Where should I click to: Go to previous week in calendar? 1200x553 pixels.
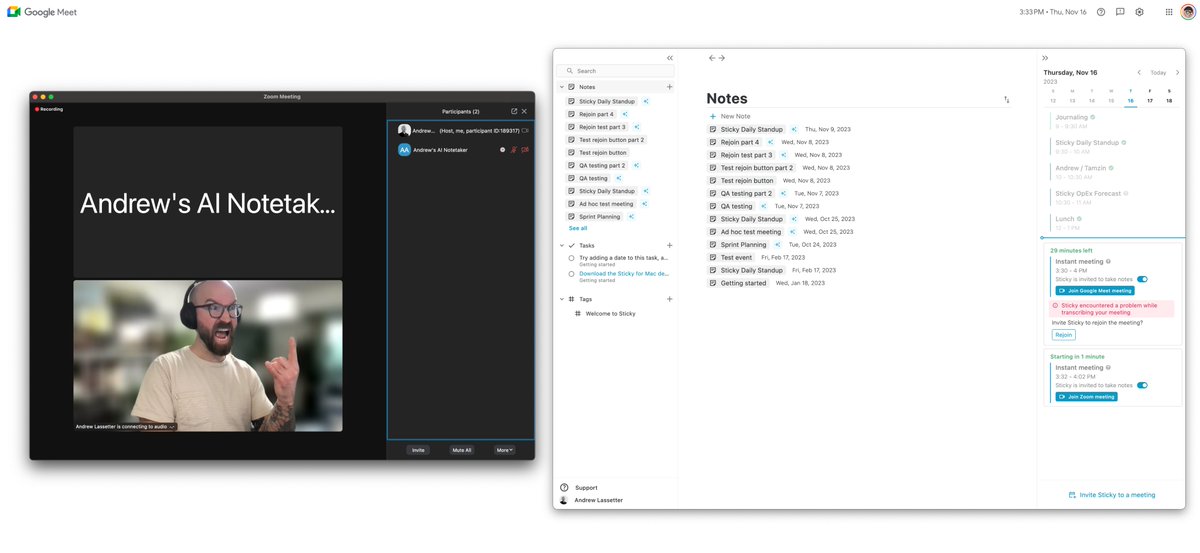(x=1138, y=73)
